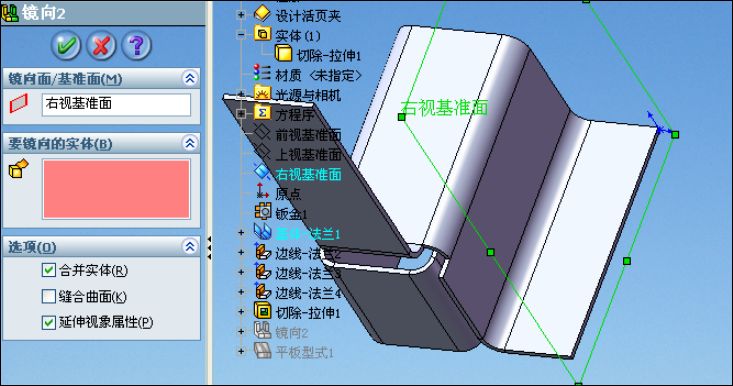Click highlighted 右视基准面 plane icon
This screenshot has width=733, height=386.
[262, 172]
